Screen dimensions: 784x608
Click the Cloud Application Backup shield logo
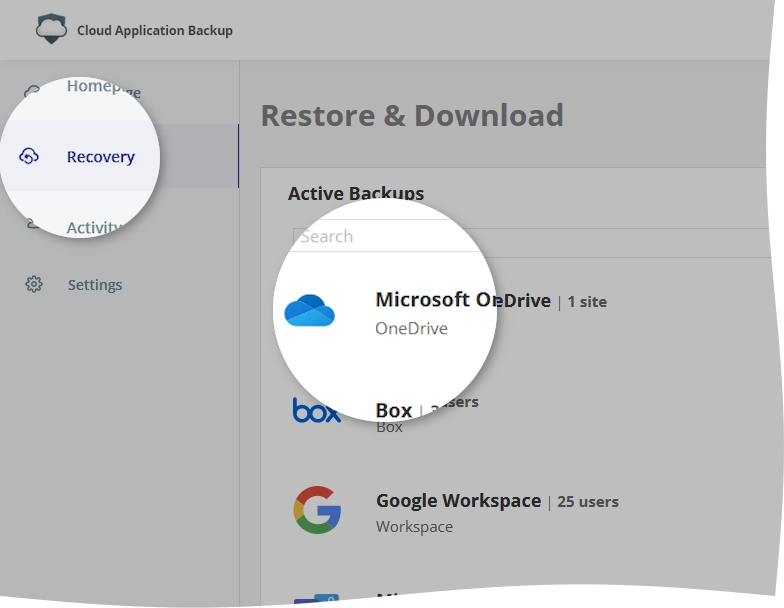click(x=51, y=29)
